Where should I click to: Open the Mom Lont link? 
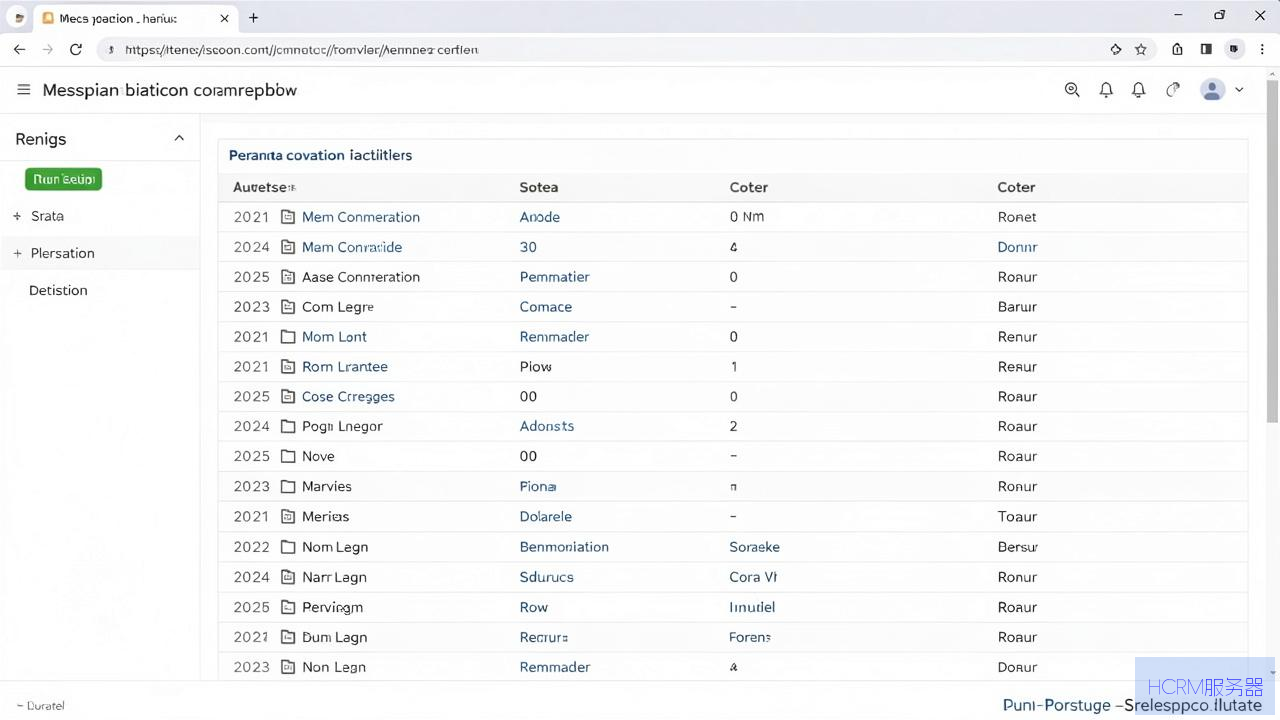(334, 337)
